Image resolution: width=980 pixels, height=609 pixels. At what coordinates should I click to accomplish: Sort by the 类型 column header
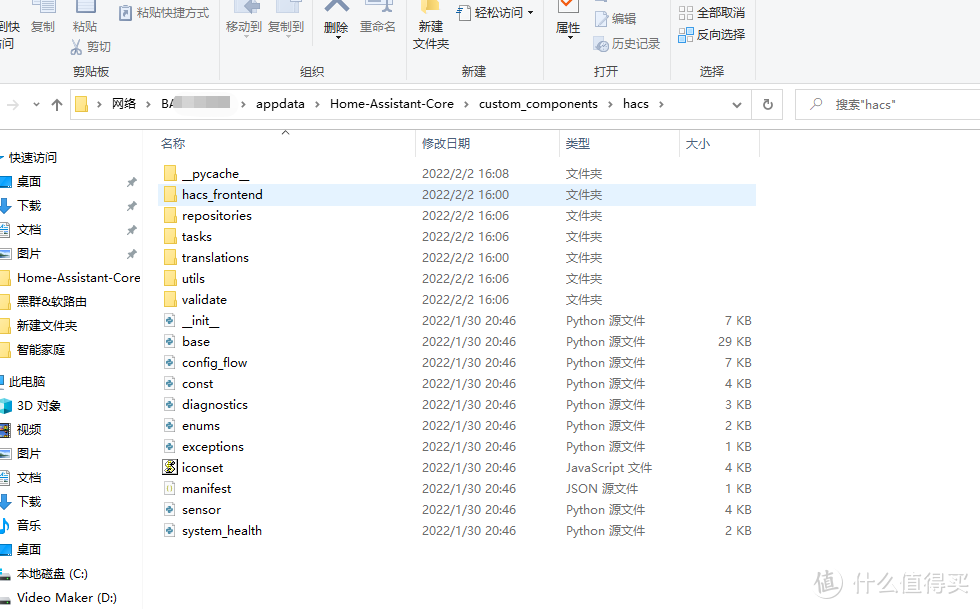point(578,144)
